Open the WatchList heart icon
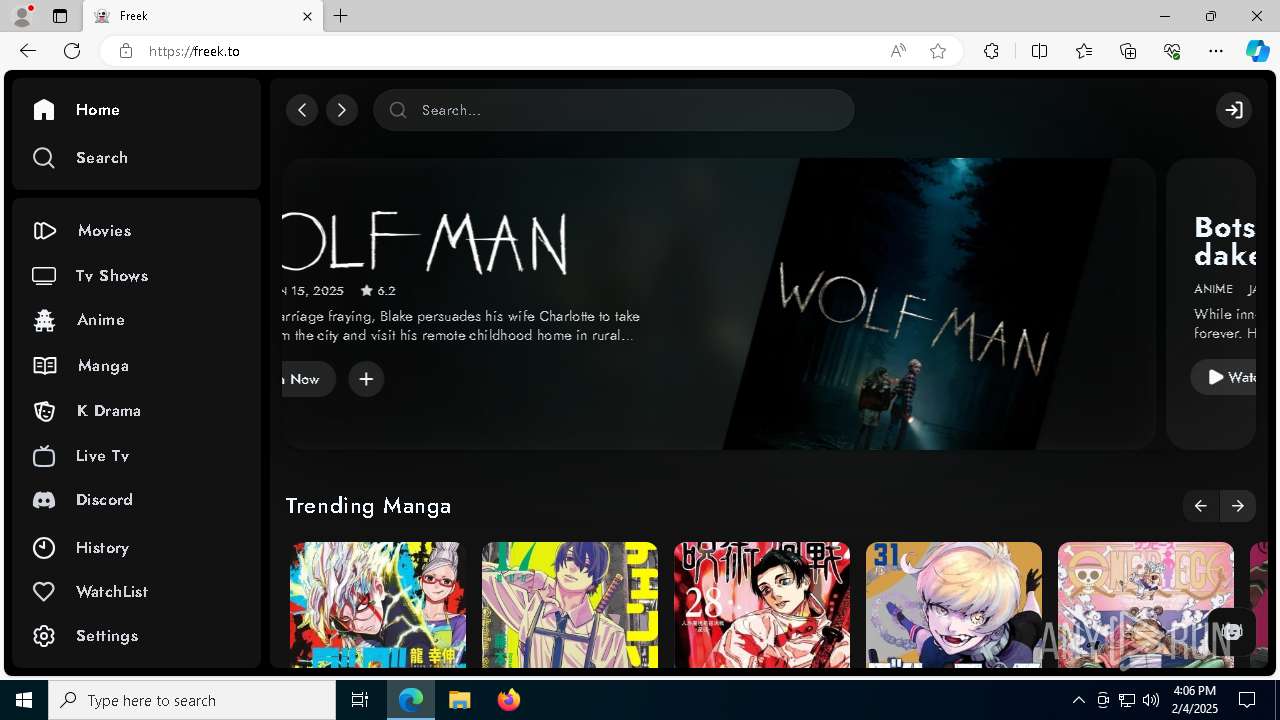This screenshot has width=1280, height=720. 44,592
